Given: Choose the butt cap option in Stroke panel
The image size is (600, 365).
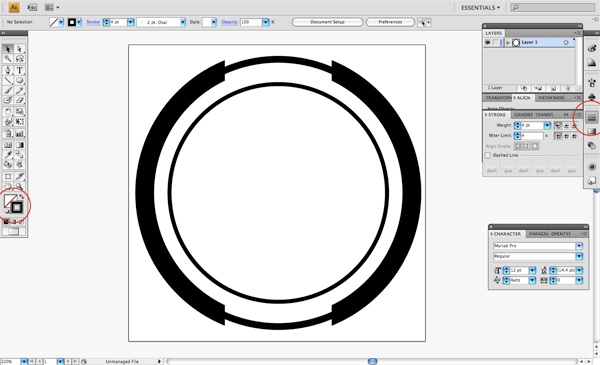Looking at the screenshot, I should (558, 125).
